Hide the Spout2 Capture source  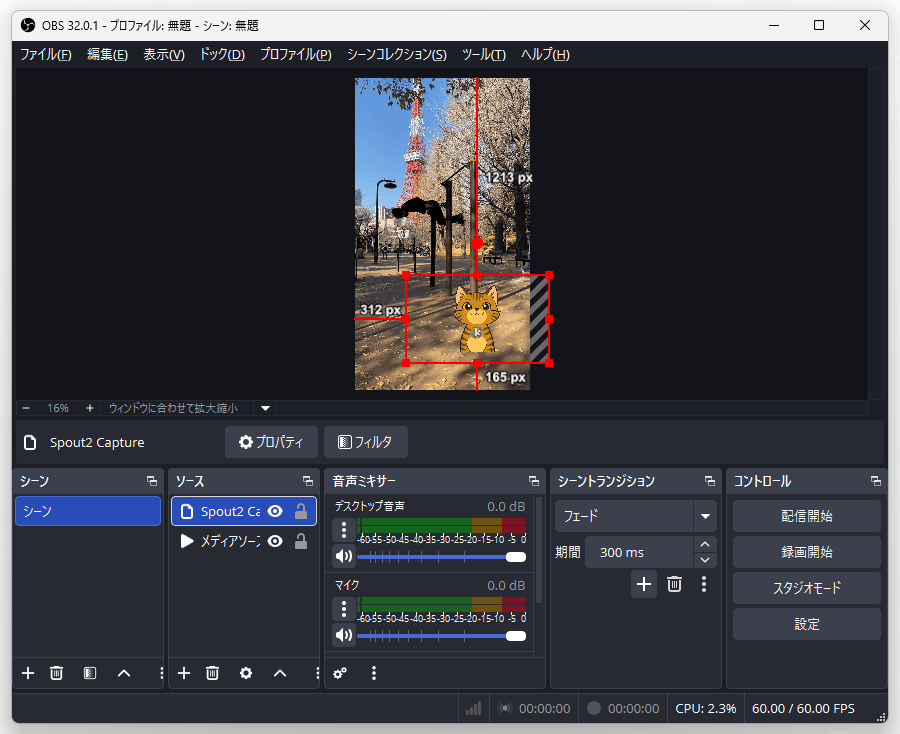click(275, 511)
